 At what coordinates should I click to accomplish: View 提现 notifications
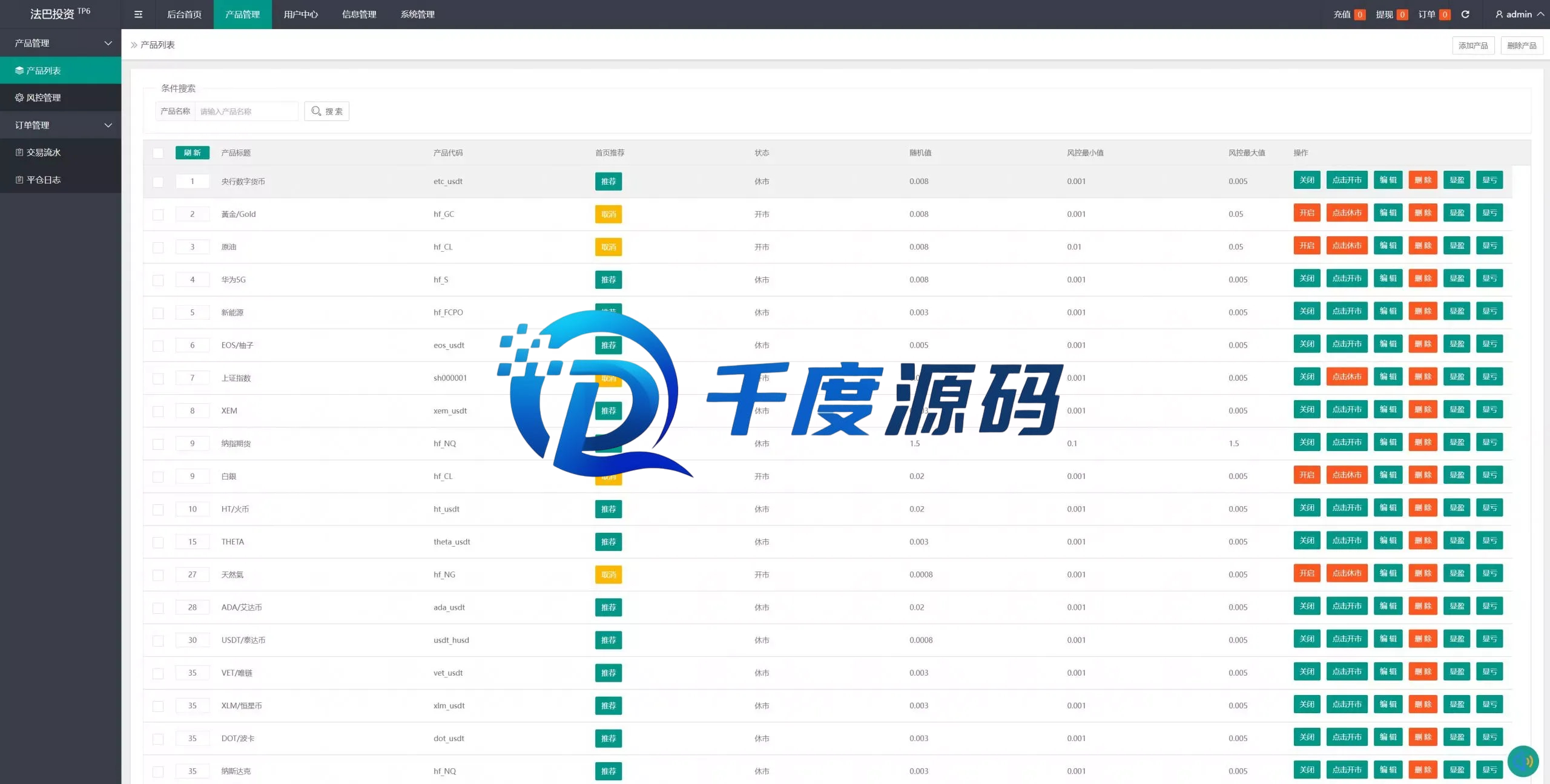1391,15
